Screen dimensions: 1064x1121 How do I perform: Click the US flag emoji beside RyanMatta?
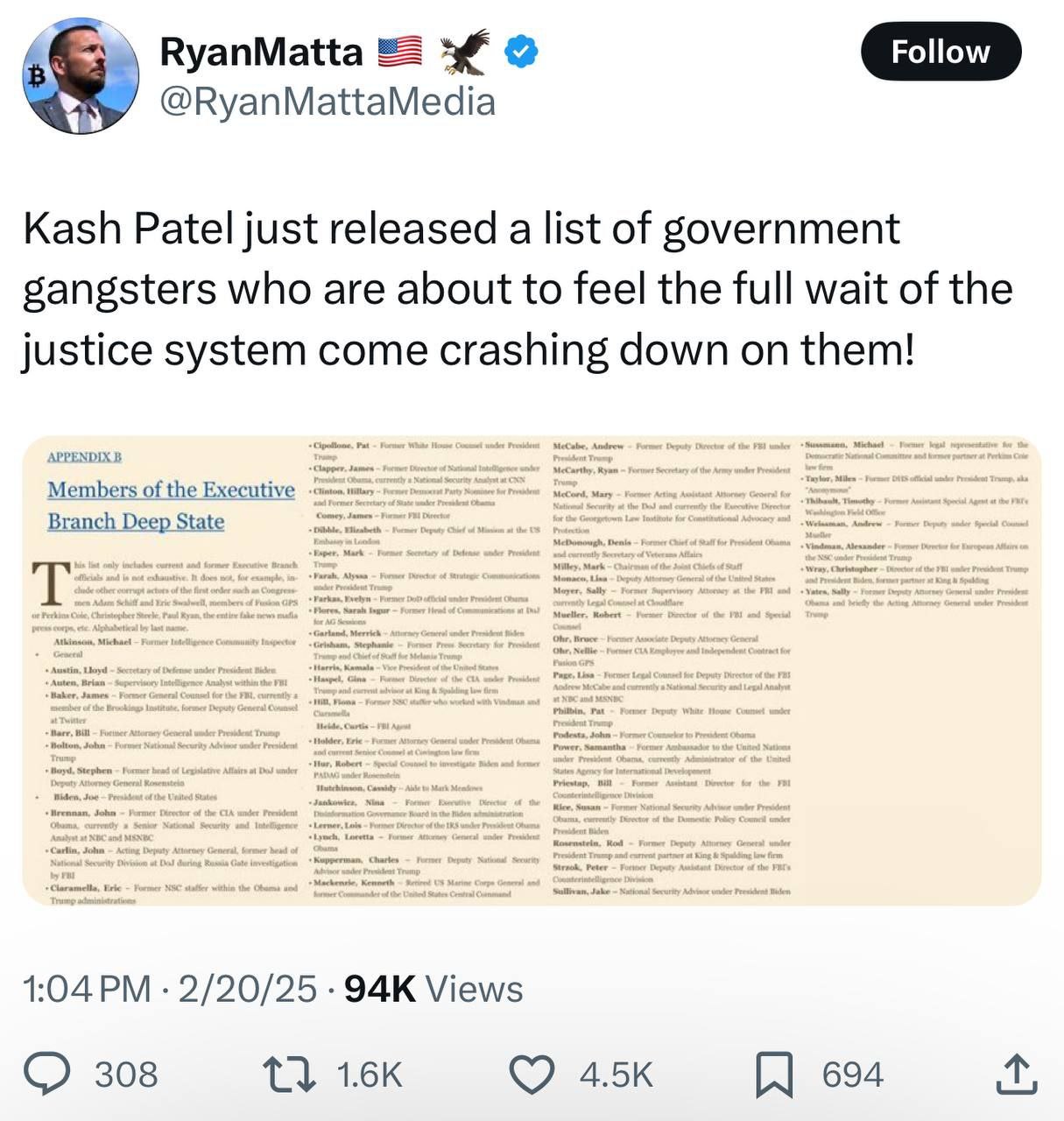click(400, 53)
